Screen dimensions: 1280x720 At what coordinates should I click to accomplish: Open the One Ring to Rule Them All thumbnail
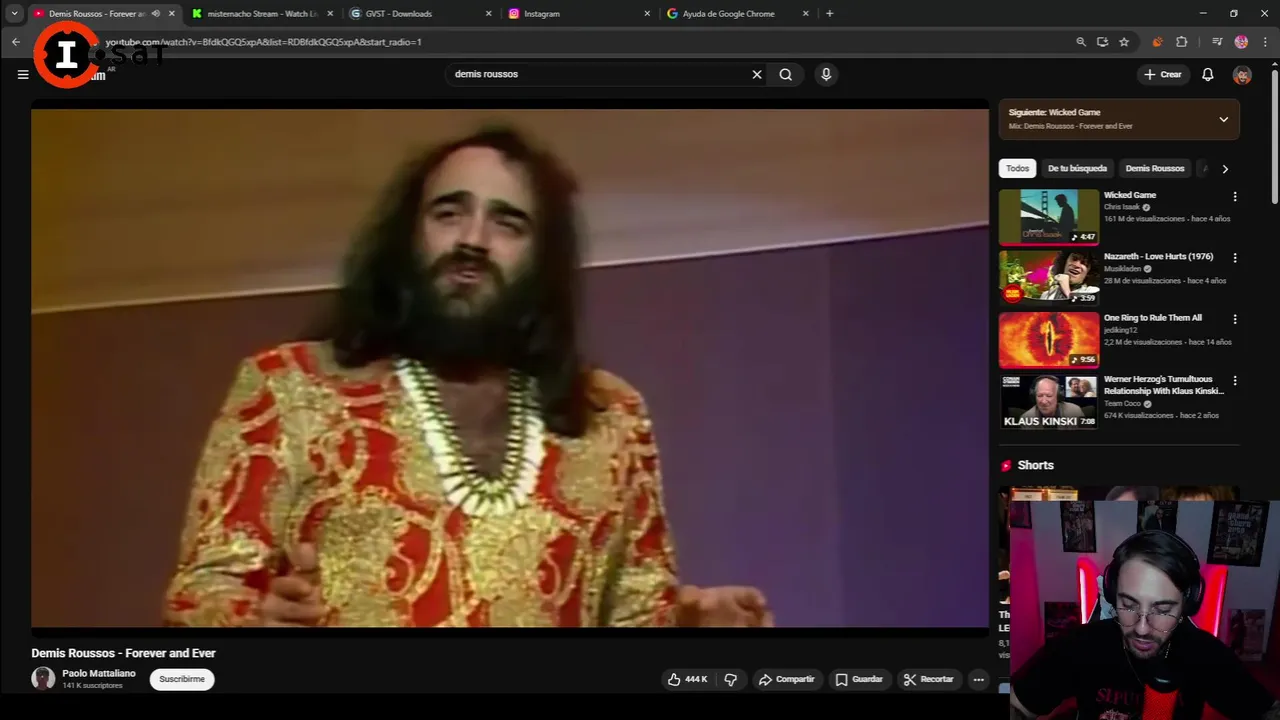pos(1049,340)
